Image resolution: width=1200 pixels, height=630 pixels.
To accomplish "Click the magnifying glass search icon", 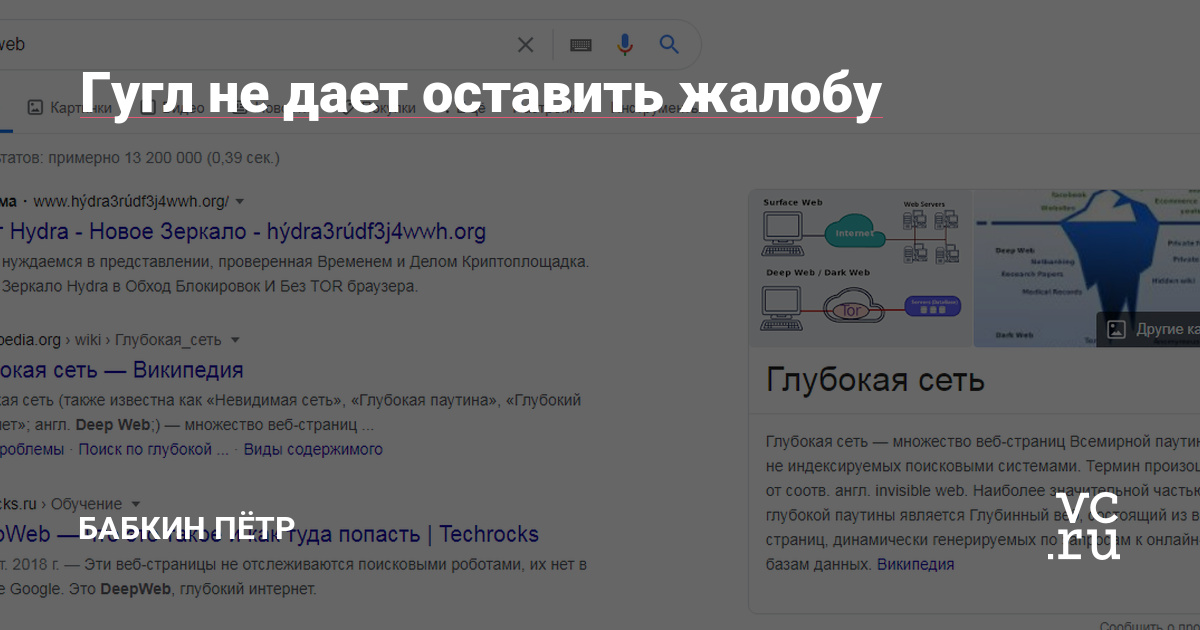I will (x=668, y=45).
